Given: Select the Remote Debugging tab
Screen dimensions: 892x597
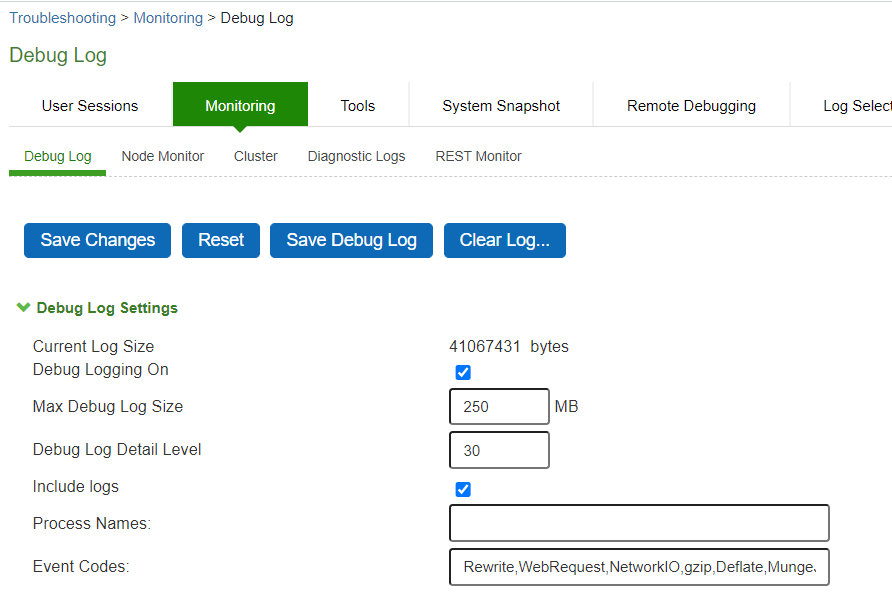Looking at the screenshot, I should point(691,104).
